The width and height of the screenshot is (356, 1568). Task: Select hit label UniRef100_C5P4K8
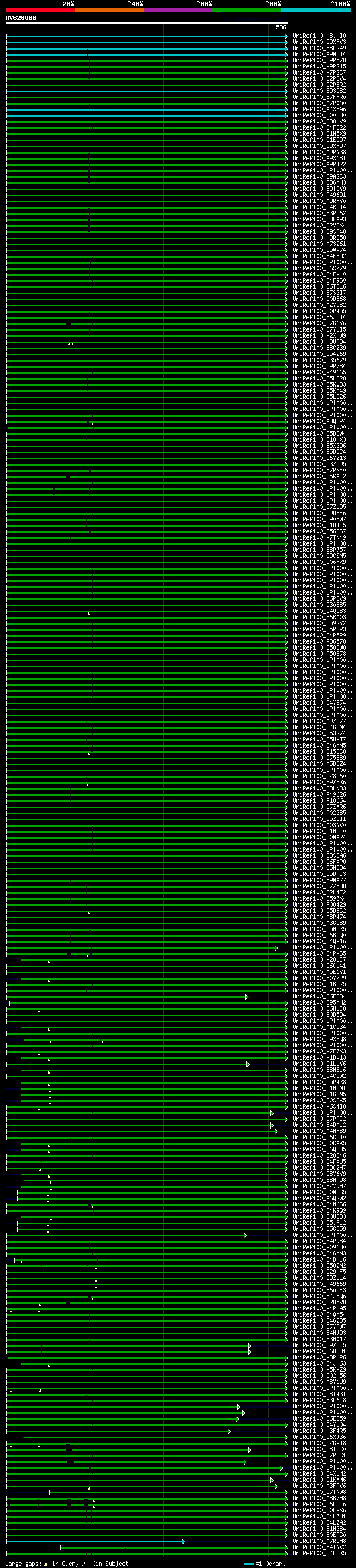pyautogui.click(x=319, y=1082)
